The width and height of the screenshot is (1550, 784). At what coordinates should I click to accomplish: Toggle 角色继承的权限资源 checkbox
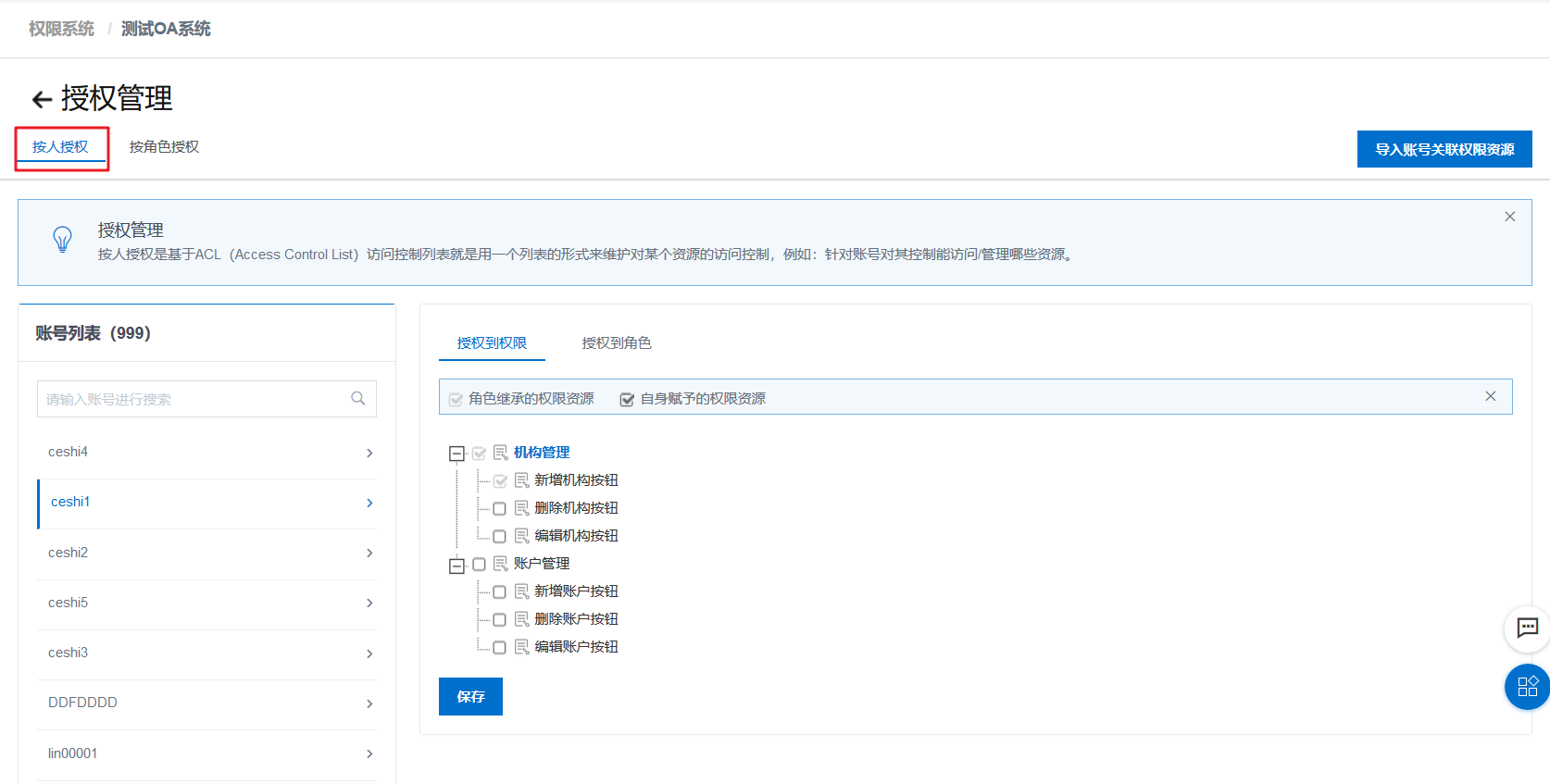coord(456,399)
